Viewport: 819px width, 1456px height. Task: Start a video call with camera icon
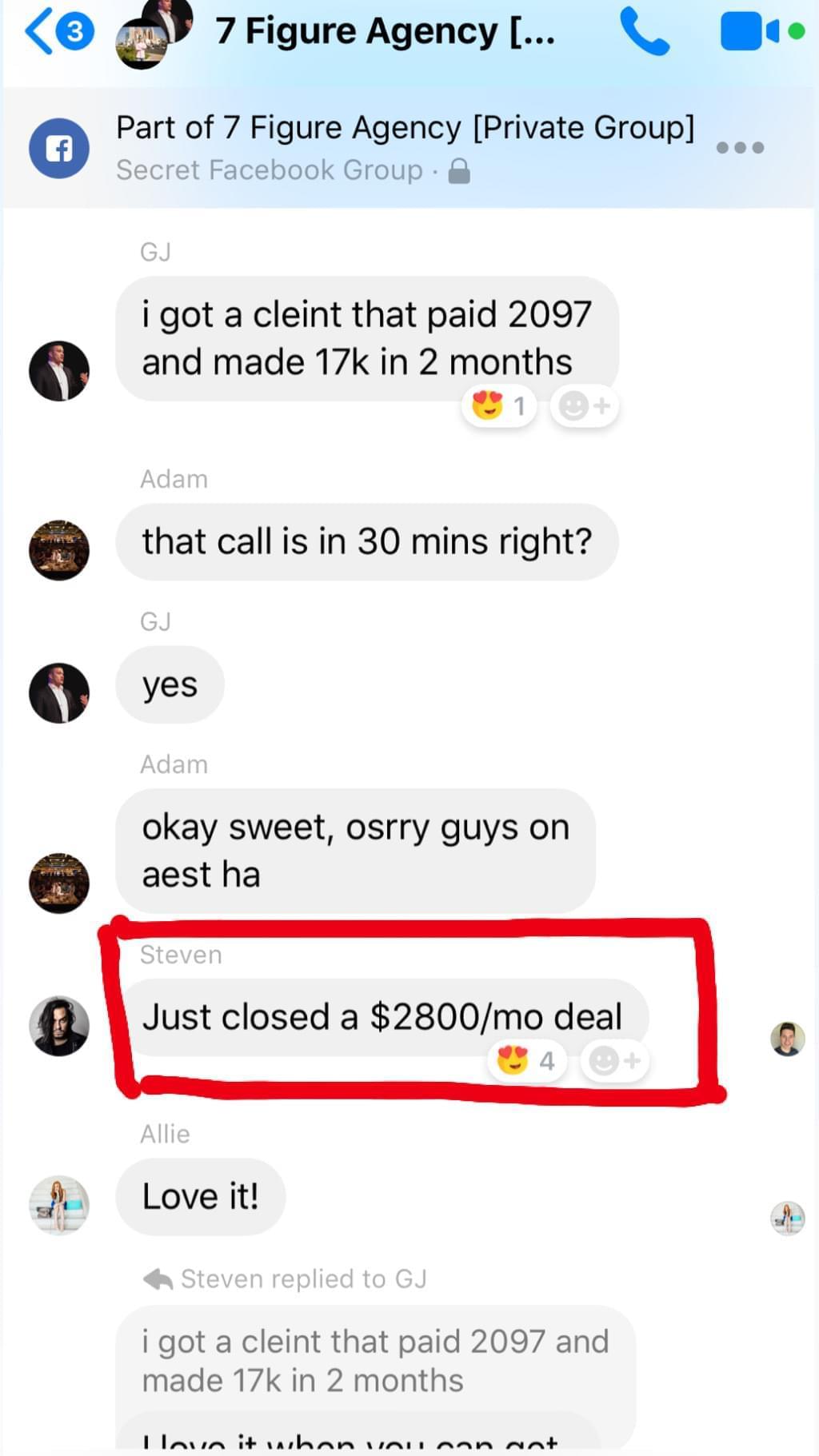point(761,31)
